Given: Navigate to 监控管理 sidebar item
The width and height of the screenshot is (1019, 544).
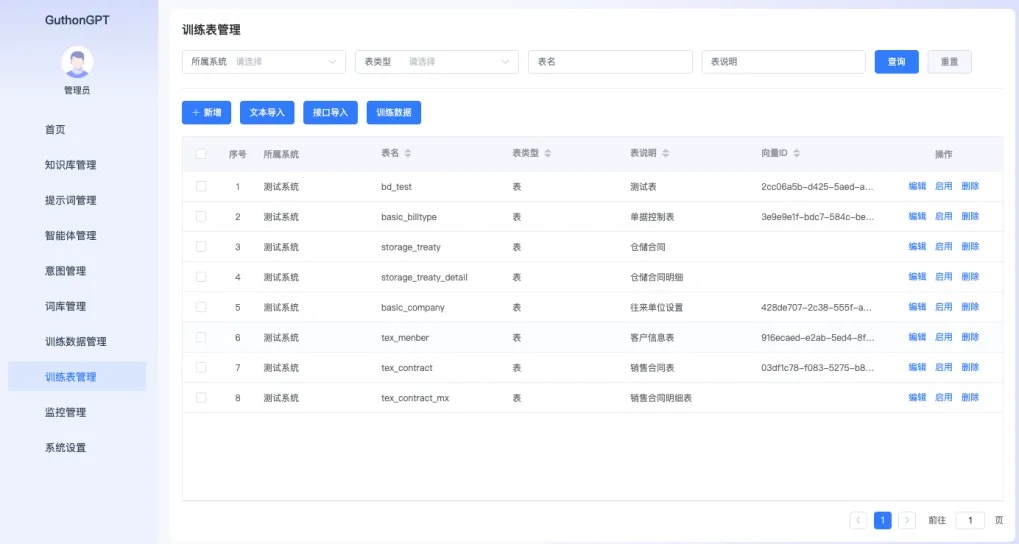Looking at the screenshot, I should (x=66, y=412).
